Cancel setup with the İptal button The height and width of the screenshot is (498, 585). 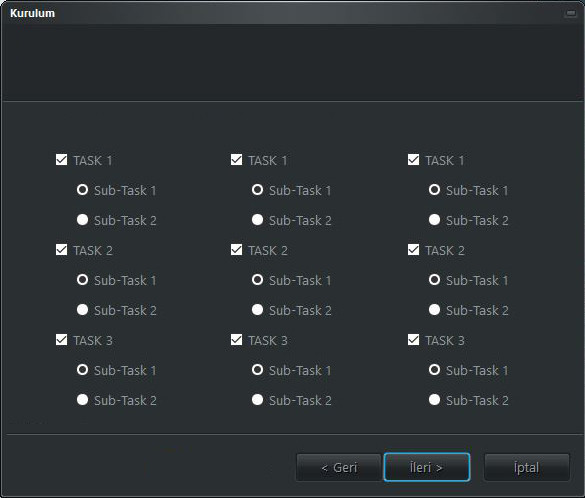[x=527, y=467]
